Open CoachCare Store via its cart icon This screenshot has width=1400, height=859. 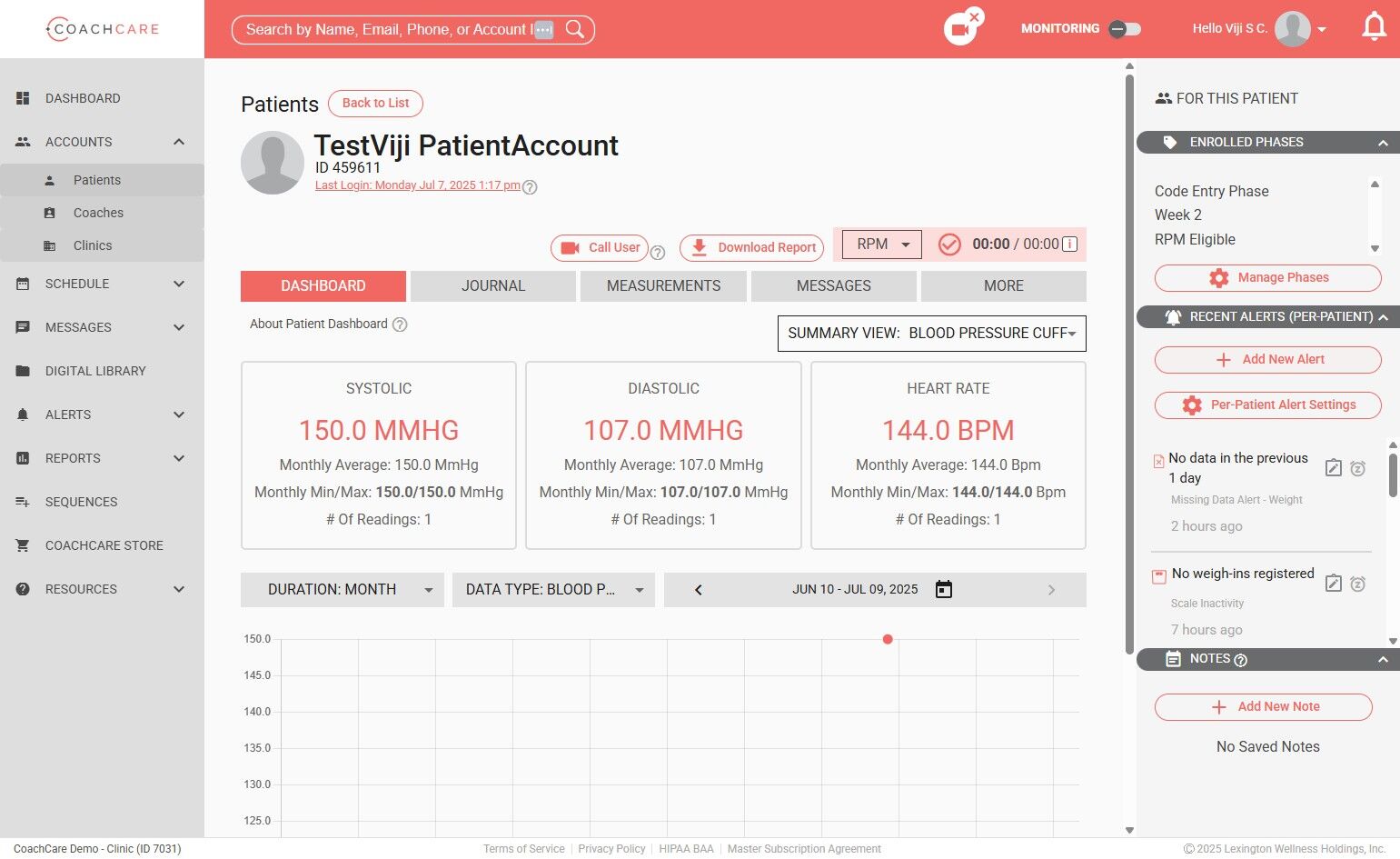coord(23,545)
